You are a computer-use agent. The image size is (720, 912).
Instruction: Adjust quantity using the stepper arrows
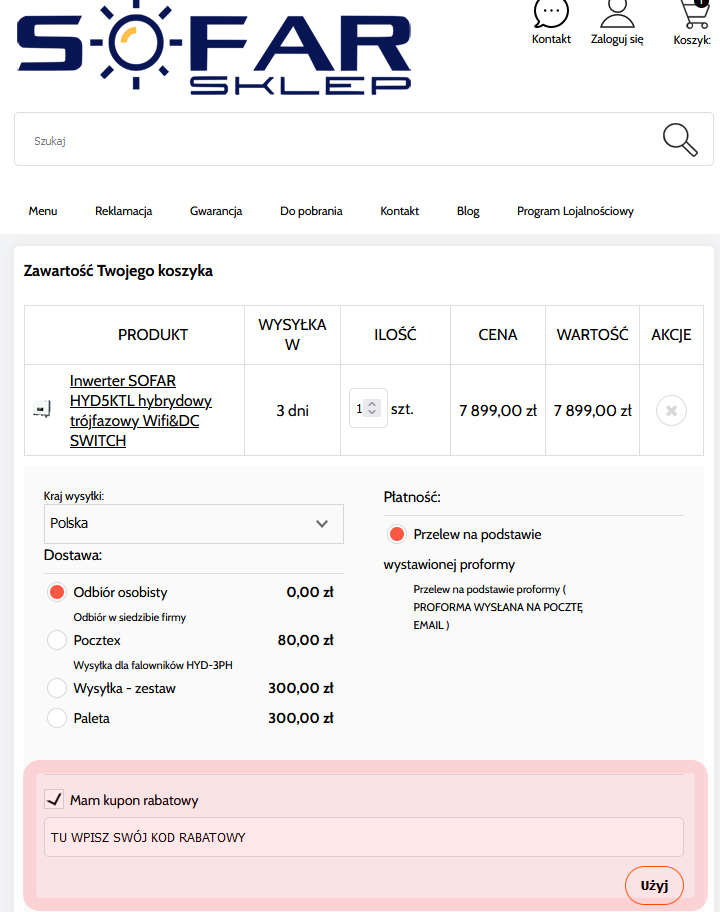coord(373,409)
